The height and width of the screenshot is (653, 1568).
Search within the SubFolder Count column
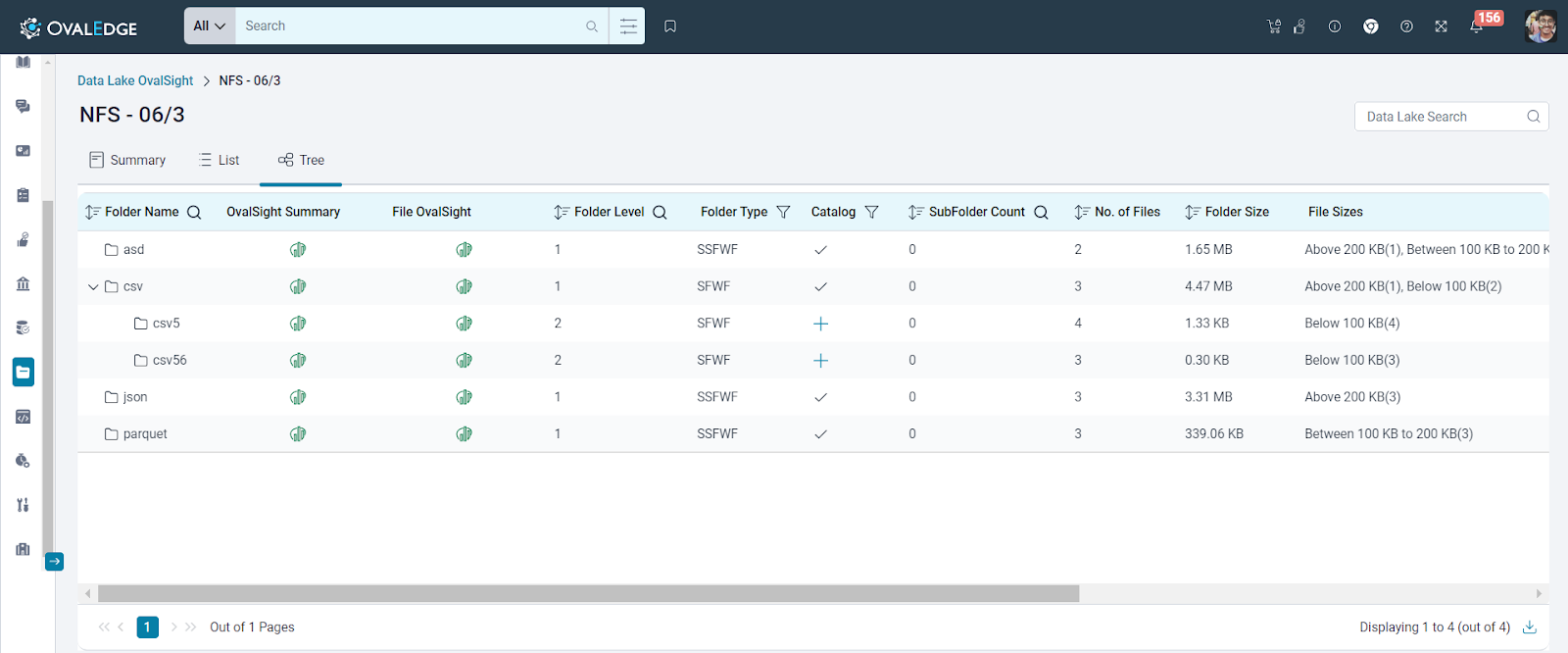click(x=1041, y=212)
